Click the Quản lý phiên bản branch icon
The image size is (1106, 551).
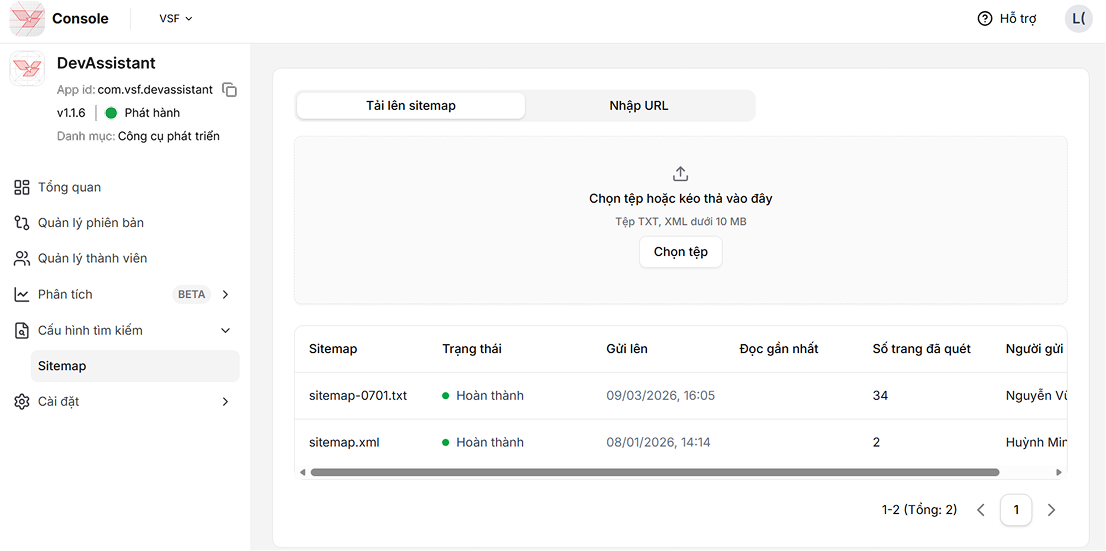pos(22,223)
